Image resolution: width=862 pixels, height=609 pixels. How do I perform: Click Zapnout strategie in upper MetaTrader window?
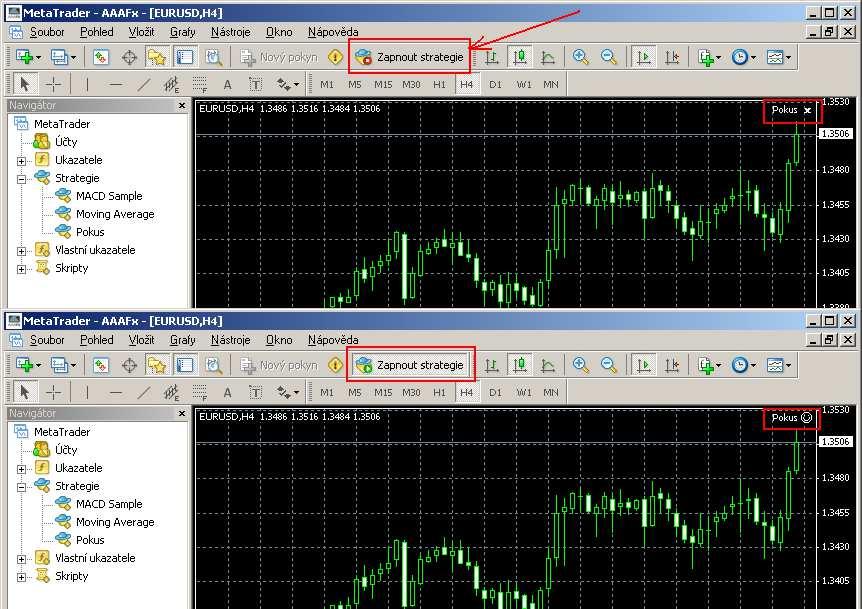point(410,57)
